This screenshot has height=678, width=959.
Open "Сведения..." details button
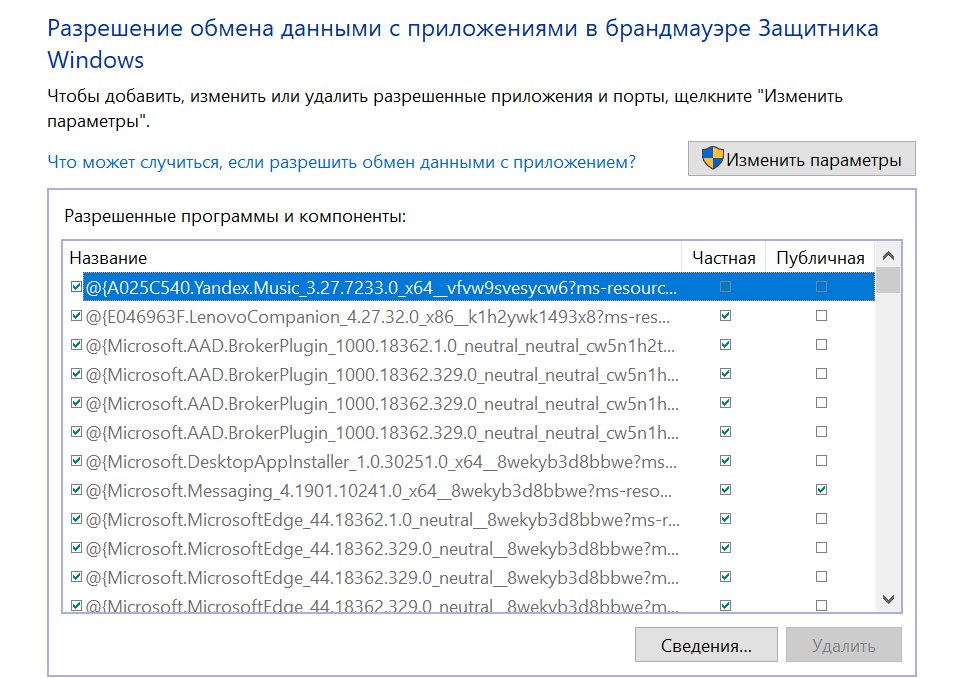pos(706,645)
